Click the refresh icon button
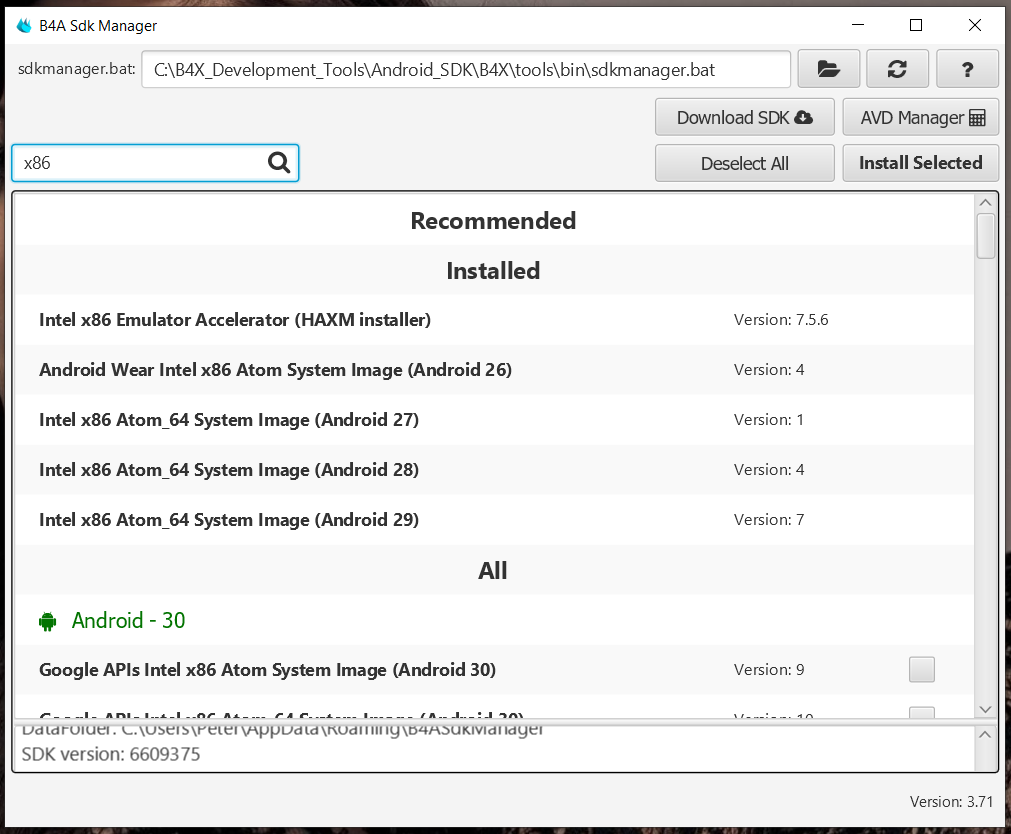1011x834 pixels. click(x=897, y=69)
